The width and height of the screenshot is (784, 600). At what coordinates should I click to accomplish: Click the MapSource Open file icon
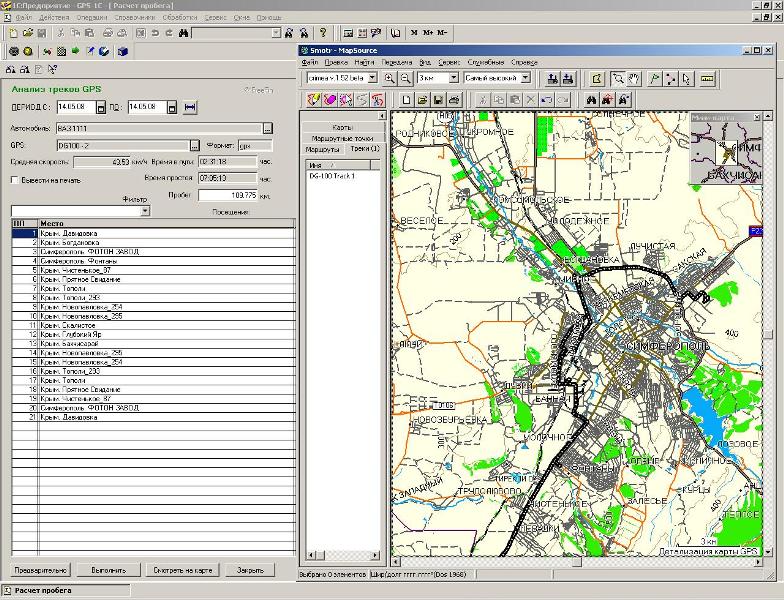pos(422,100)
